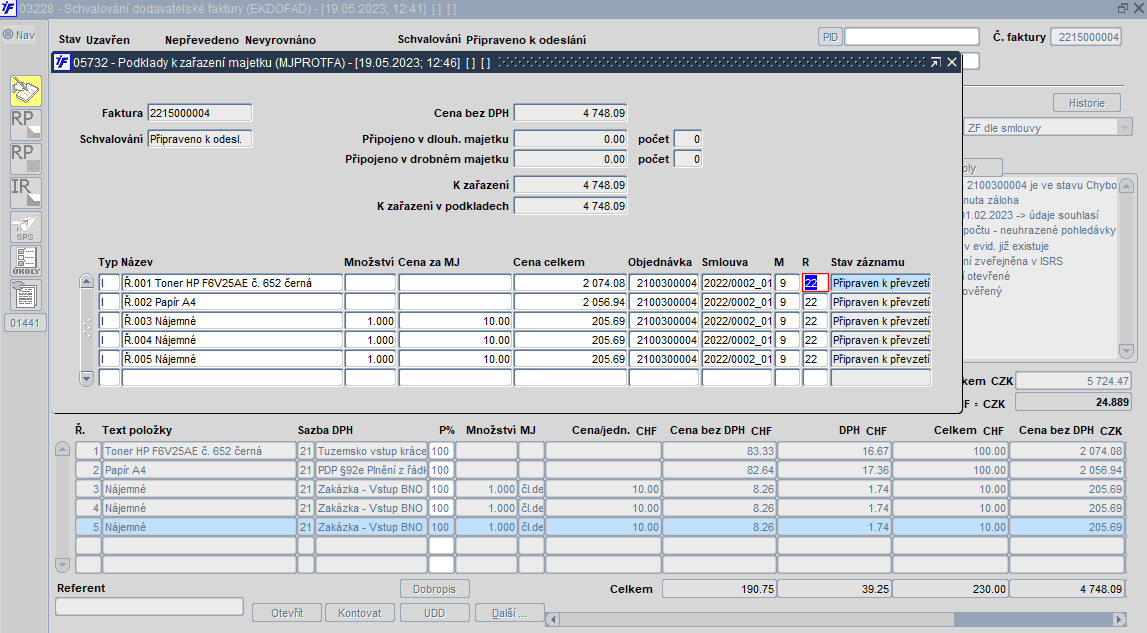Click the yellow hand-writing sidebar icon

point(26,91)
